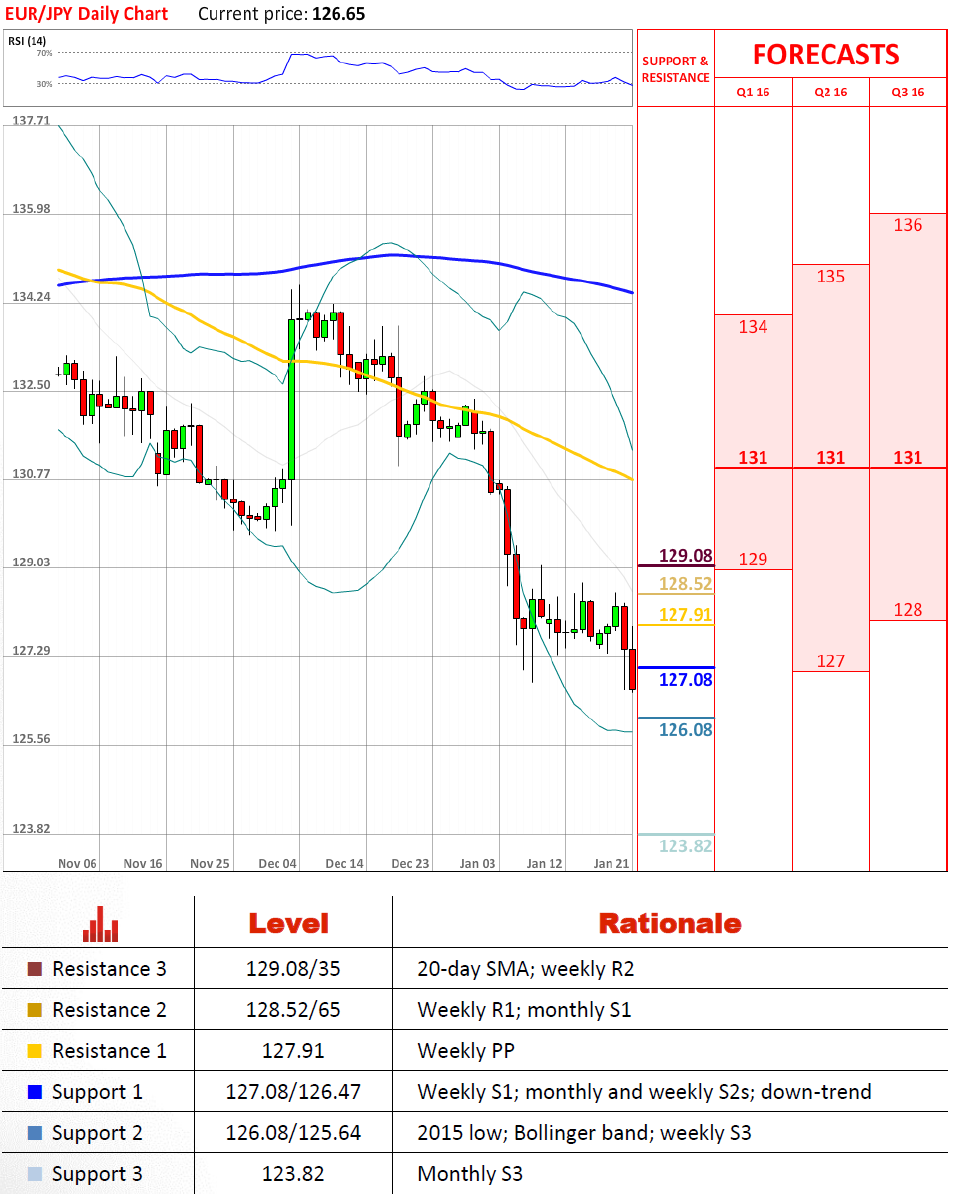Click the Q2 16 low forecast 127
Screen dimensions: 957x1194
tap(831, 661)
